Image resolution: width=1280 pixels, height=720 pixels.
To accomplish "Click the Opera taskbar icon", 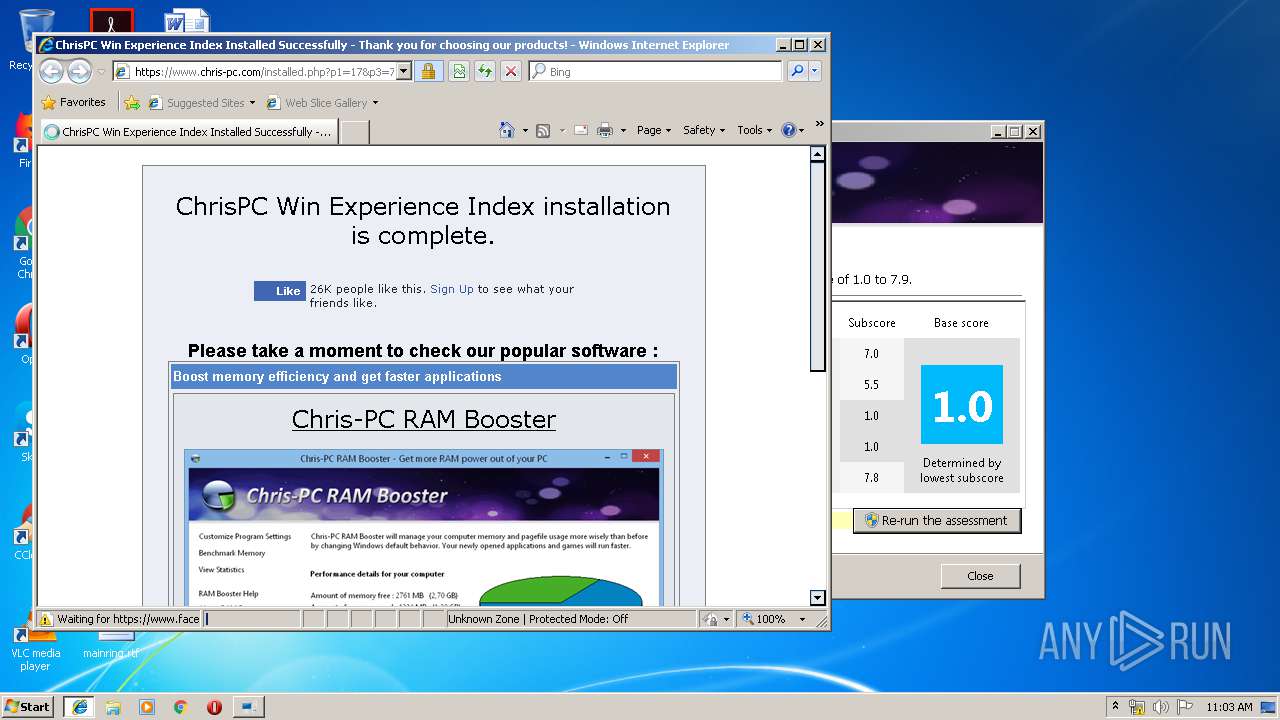I will pyautogui.click(x=214, y=707).
